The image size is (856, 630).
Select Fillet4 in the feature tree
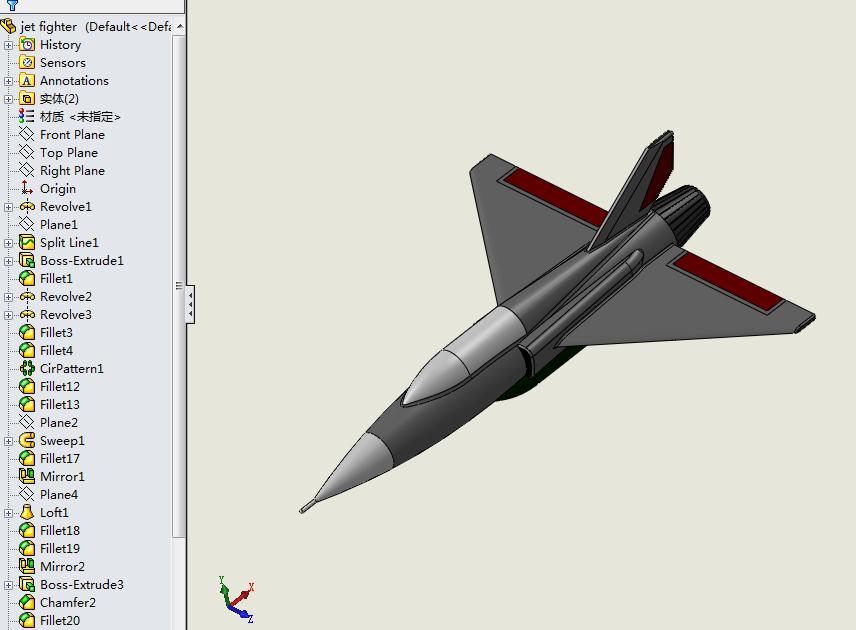pos(56,350)
